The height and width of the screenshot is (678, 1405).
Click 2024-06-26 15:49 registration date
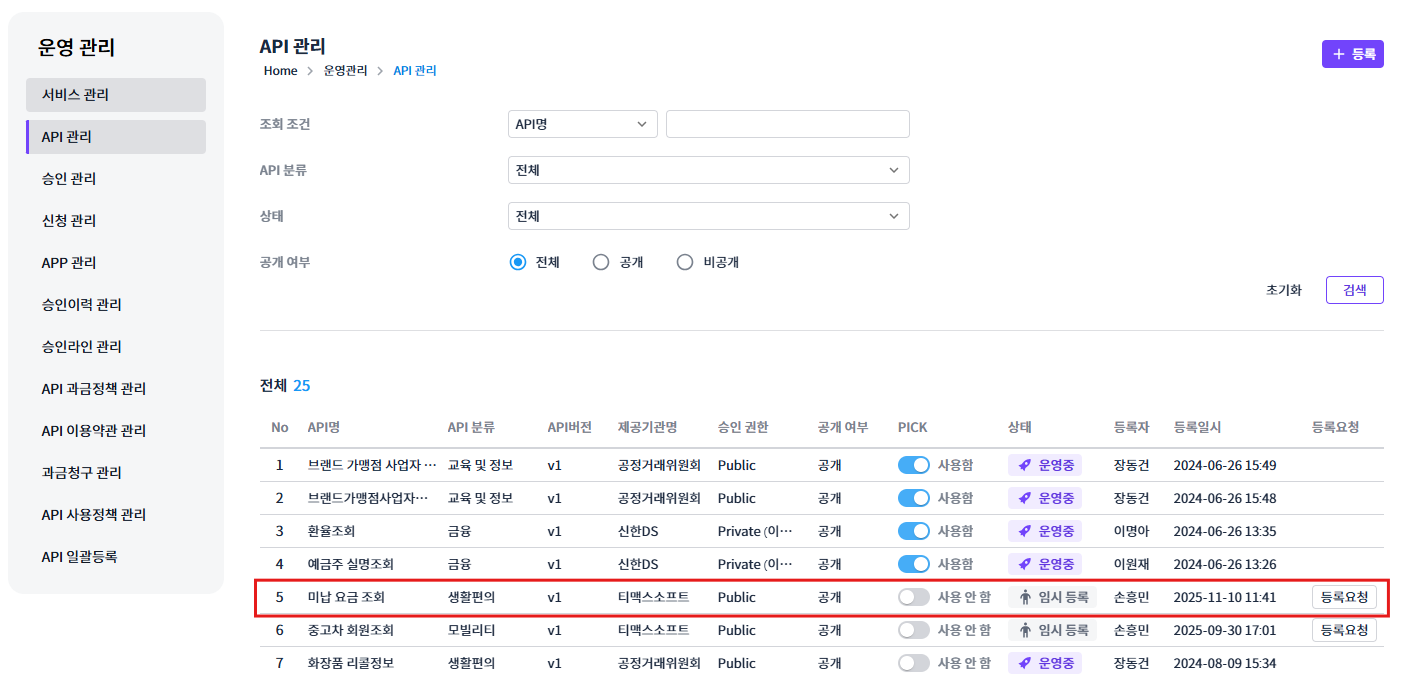click(1225, 465)
